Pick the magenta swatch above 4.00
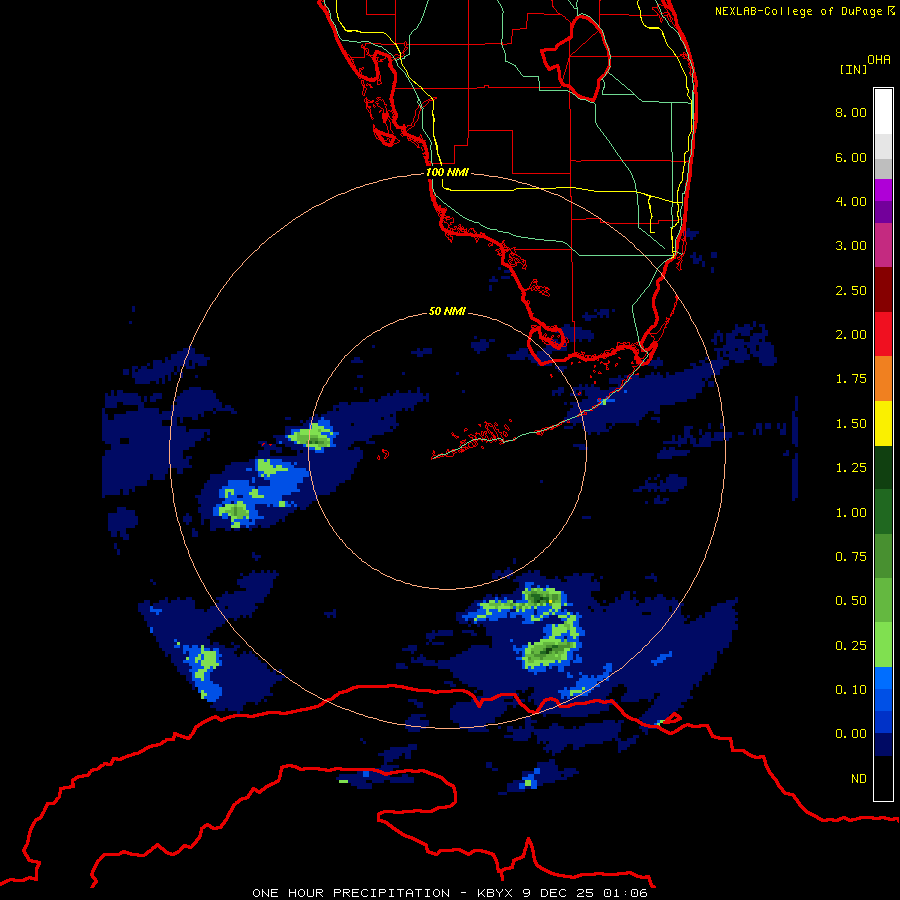Screen dimensions: 900x900 [x=883, y=190]
